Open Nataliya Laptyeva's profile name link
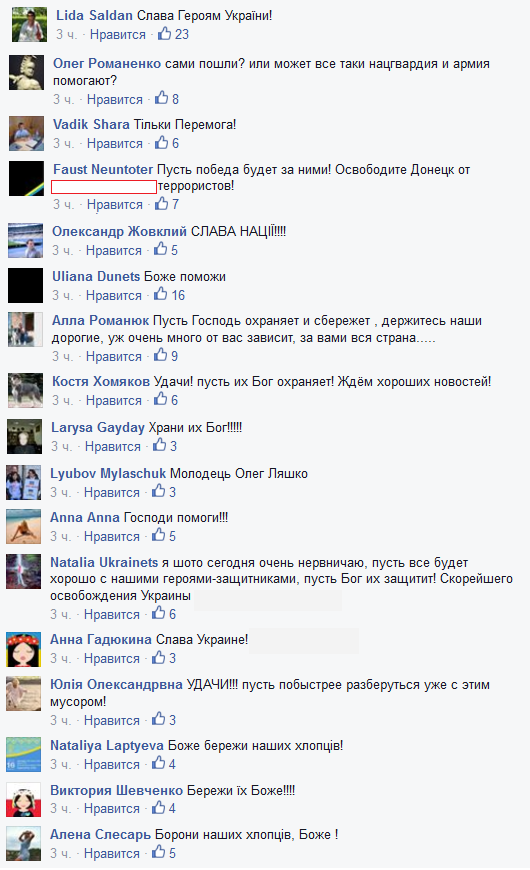This screenshot has height=870, width=530. tap(107, 745)
